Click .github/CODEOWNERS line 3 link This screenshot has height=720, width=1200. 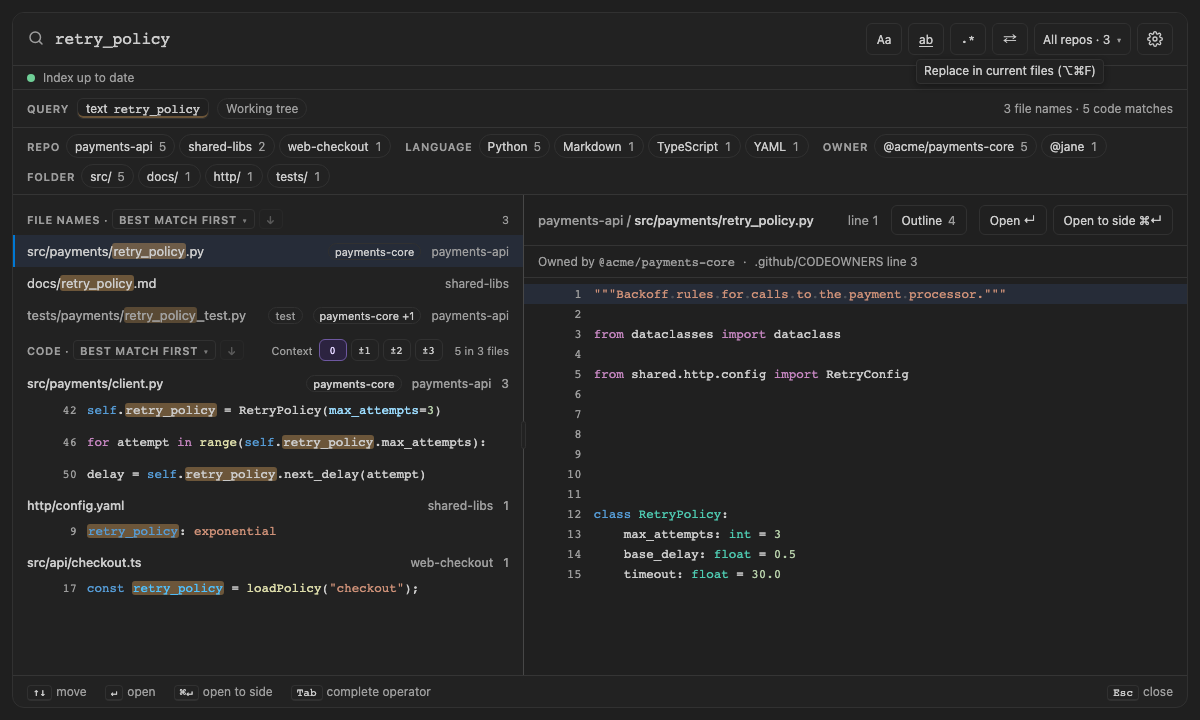coord(835,262)
